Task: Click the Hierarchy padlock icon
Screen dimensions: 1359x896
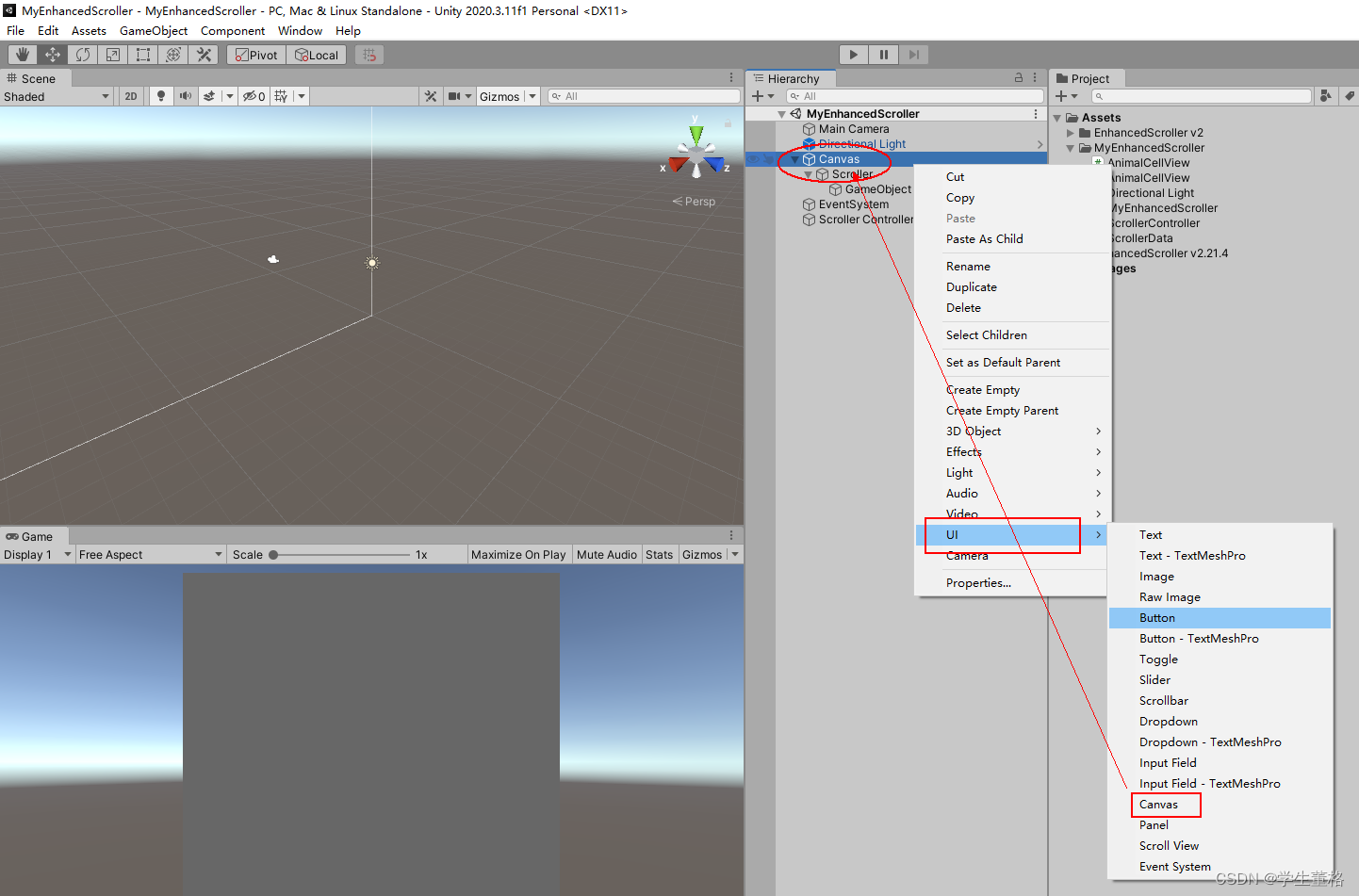Action: [1018, 77]
